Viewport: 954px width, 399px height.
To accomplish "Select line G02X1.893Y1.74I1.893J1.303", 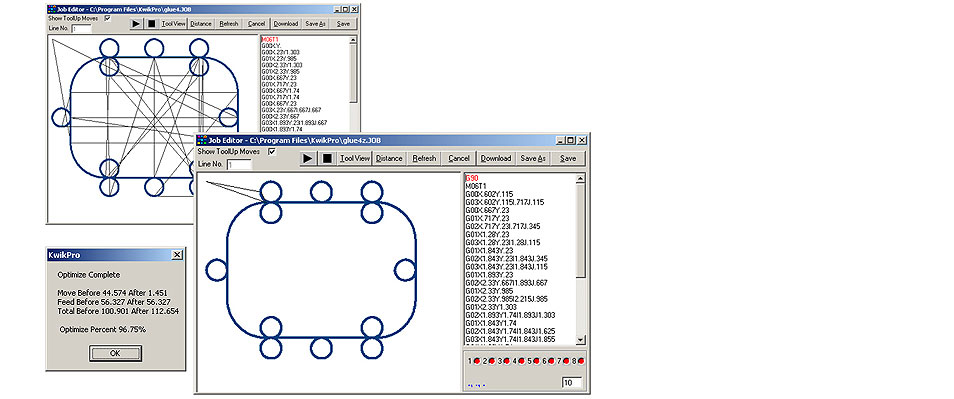I will 510,315.
